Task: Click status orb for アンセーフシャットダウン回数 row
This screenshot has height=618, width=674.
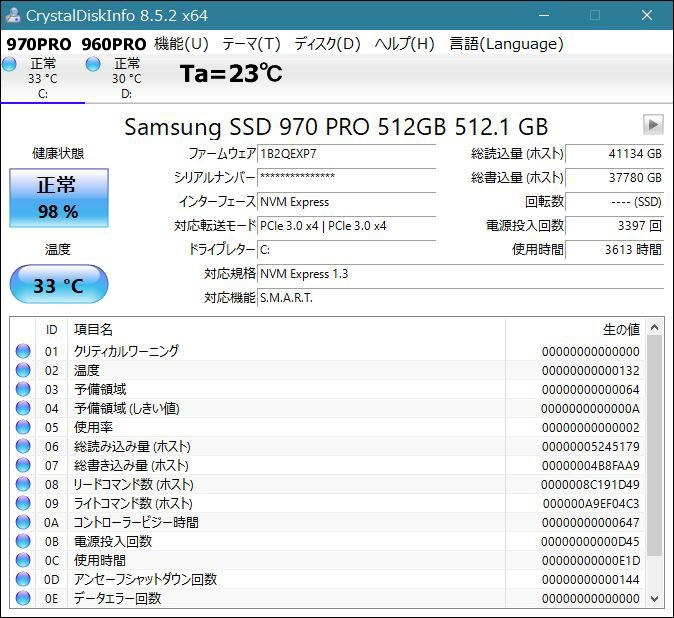Action: (23, 579)
